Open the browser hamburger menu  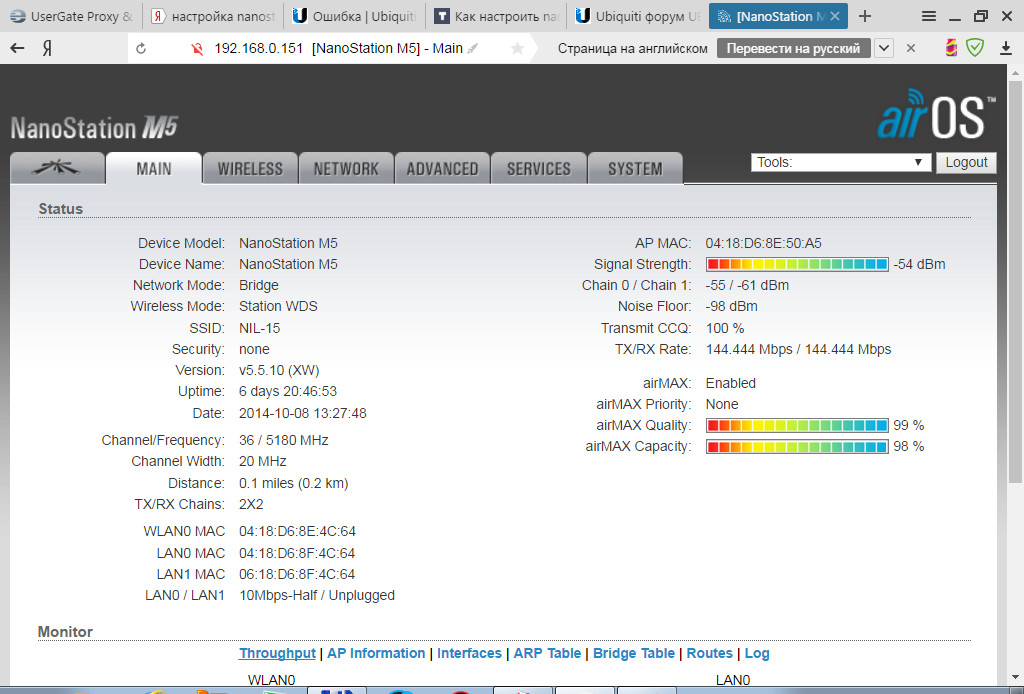(x=929, y=16)
